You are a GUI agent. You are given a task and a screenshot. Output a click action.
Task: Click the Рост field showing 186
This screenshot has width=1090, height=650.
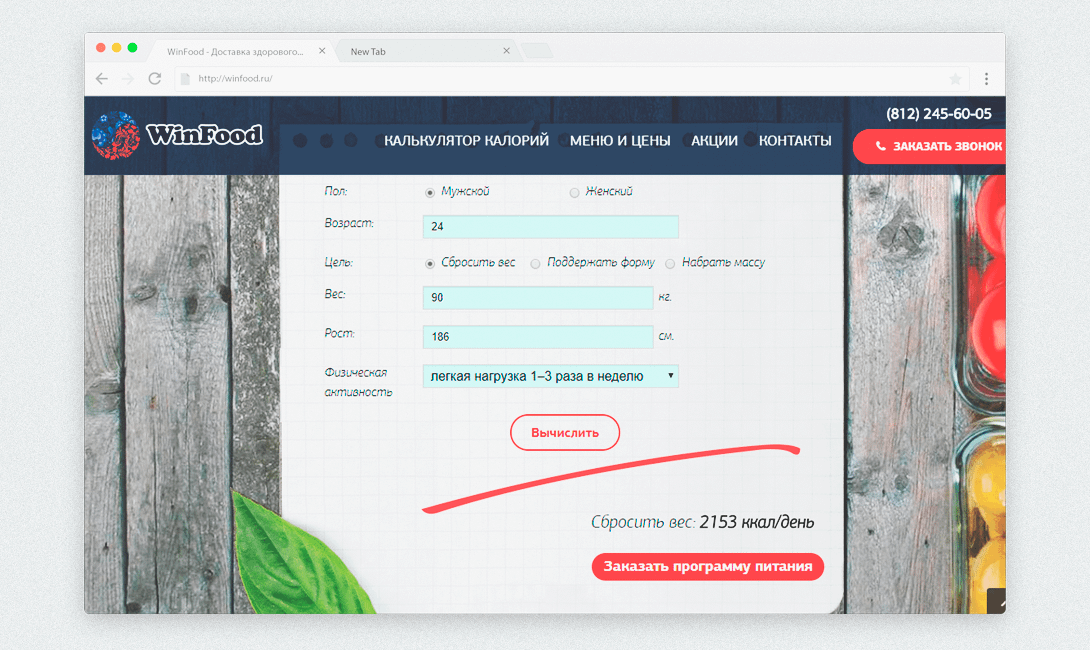(x=538, y=336)
